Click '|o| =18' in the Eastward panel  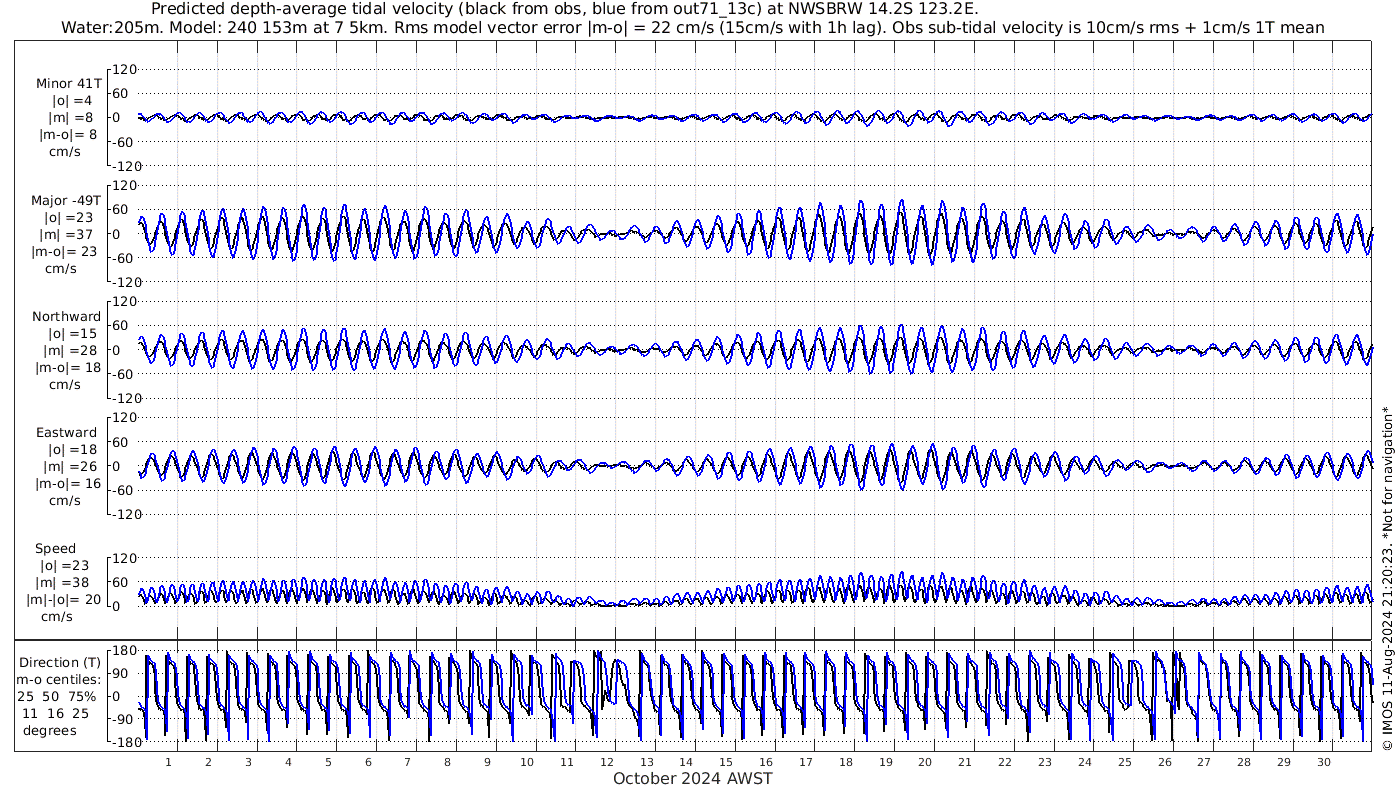(72, 450)
